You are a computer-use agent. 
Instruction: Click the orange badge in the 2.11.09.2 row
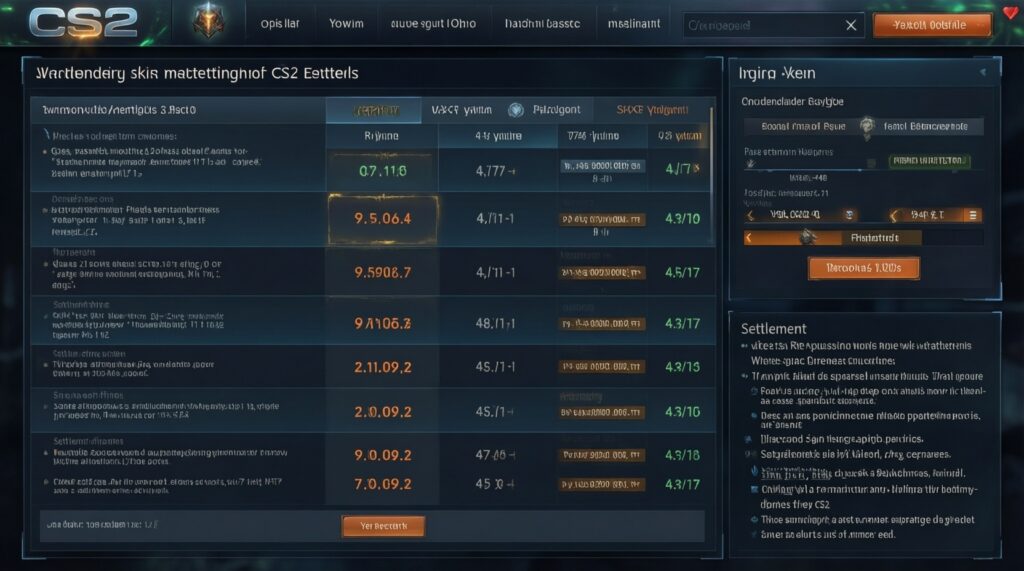click(x=601, y=367)
